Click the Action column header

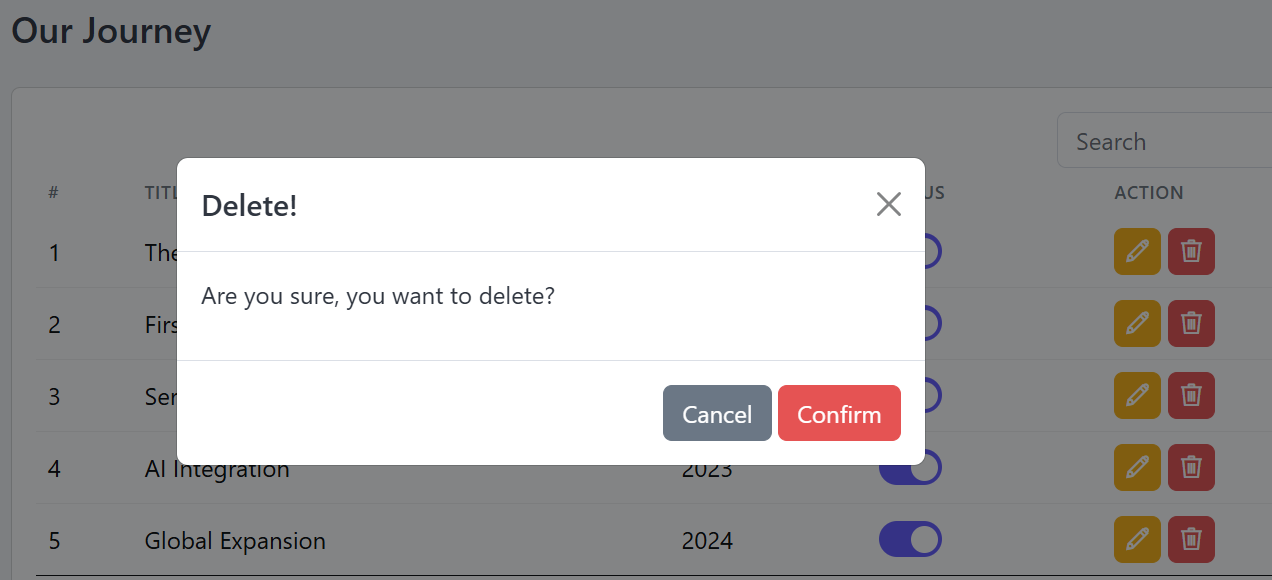click(1149, 192)
